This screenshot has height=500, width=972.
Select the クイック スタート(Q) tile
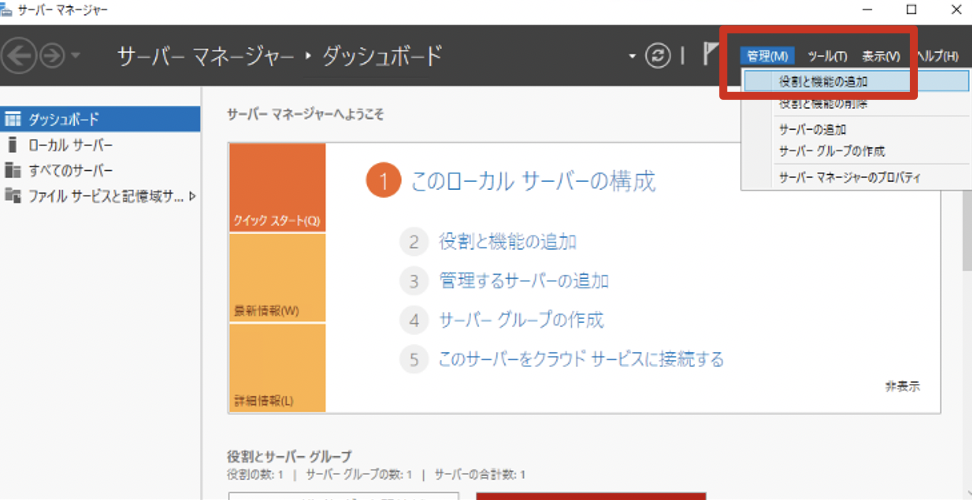[x=277, y=188]
